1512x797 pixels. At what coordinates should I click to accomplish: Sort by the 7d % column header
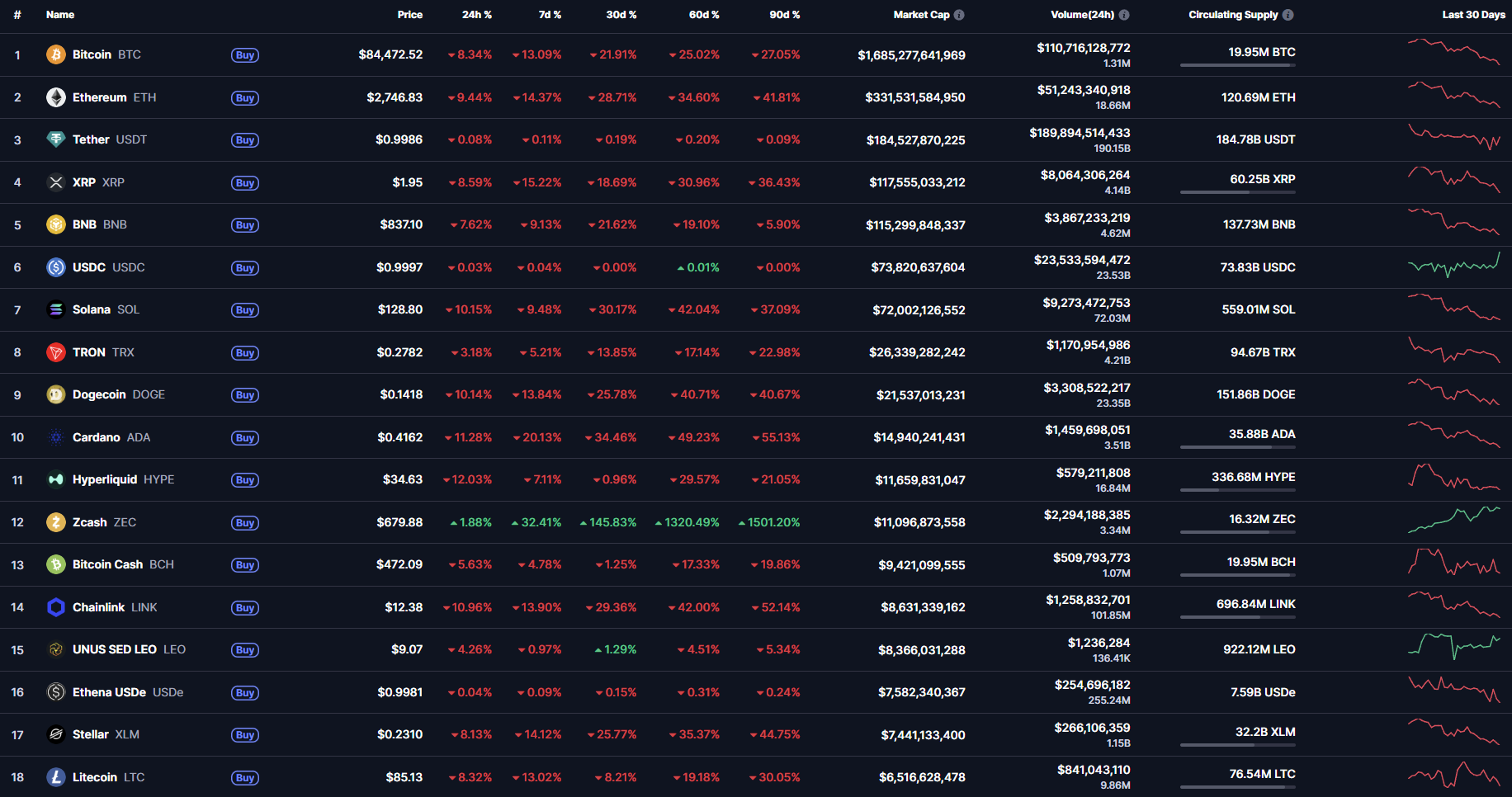(550, 15)
